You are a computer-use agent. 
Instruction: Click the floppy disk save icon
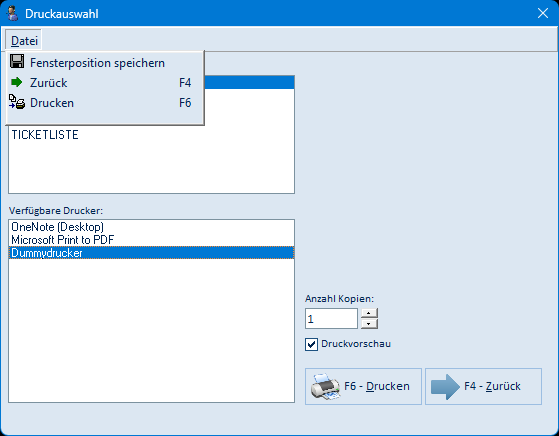tap(17, 62)
